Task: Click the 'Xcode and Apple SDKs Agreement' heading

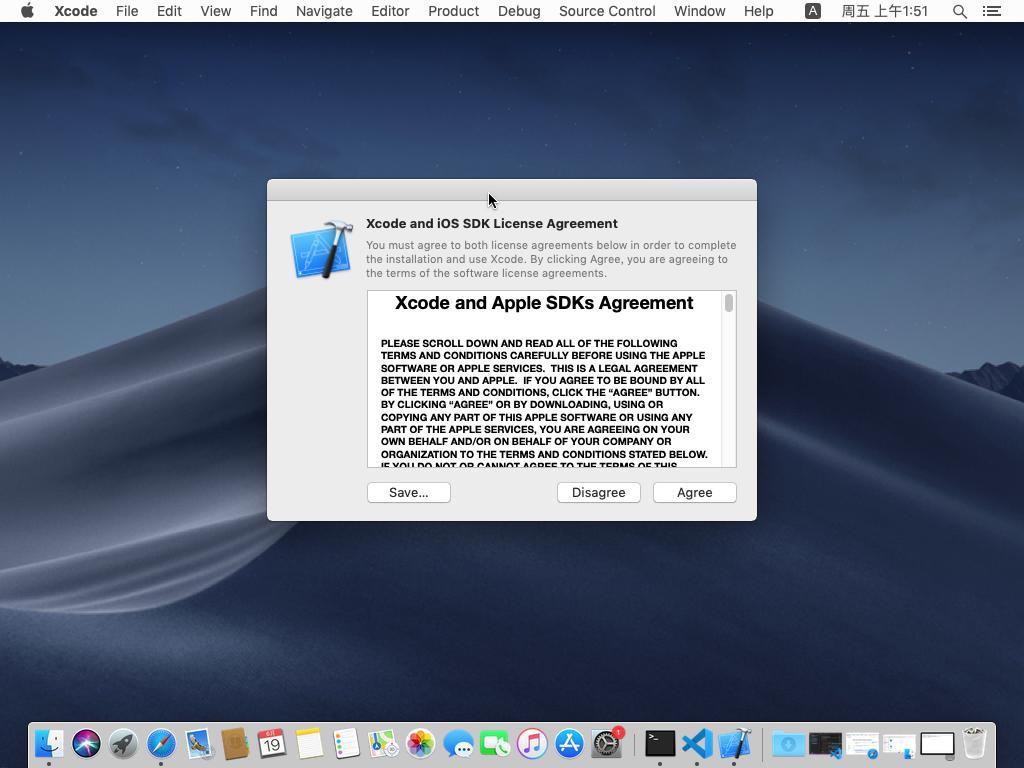Action: (x=544, y=303)
